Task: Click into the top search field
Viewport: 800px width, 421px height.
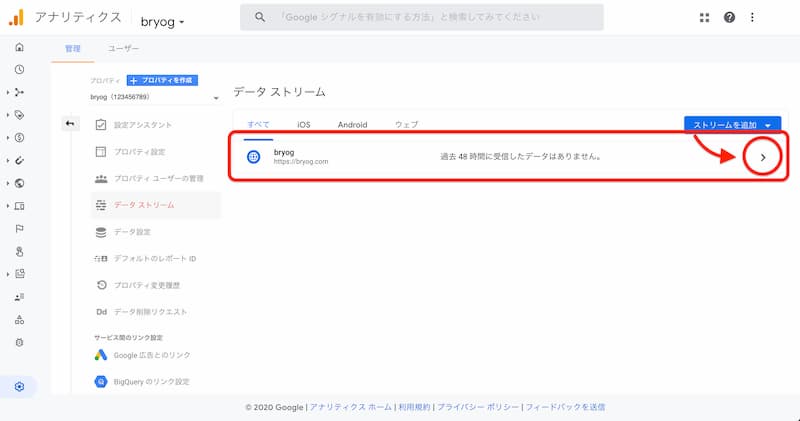Action: (x=422, y=17)
